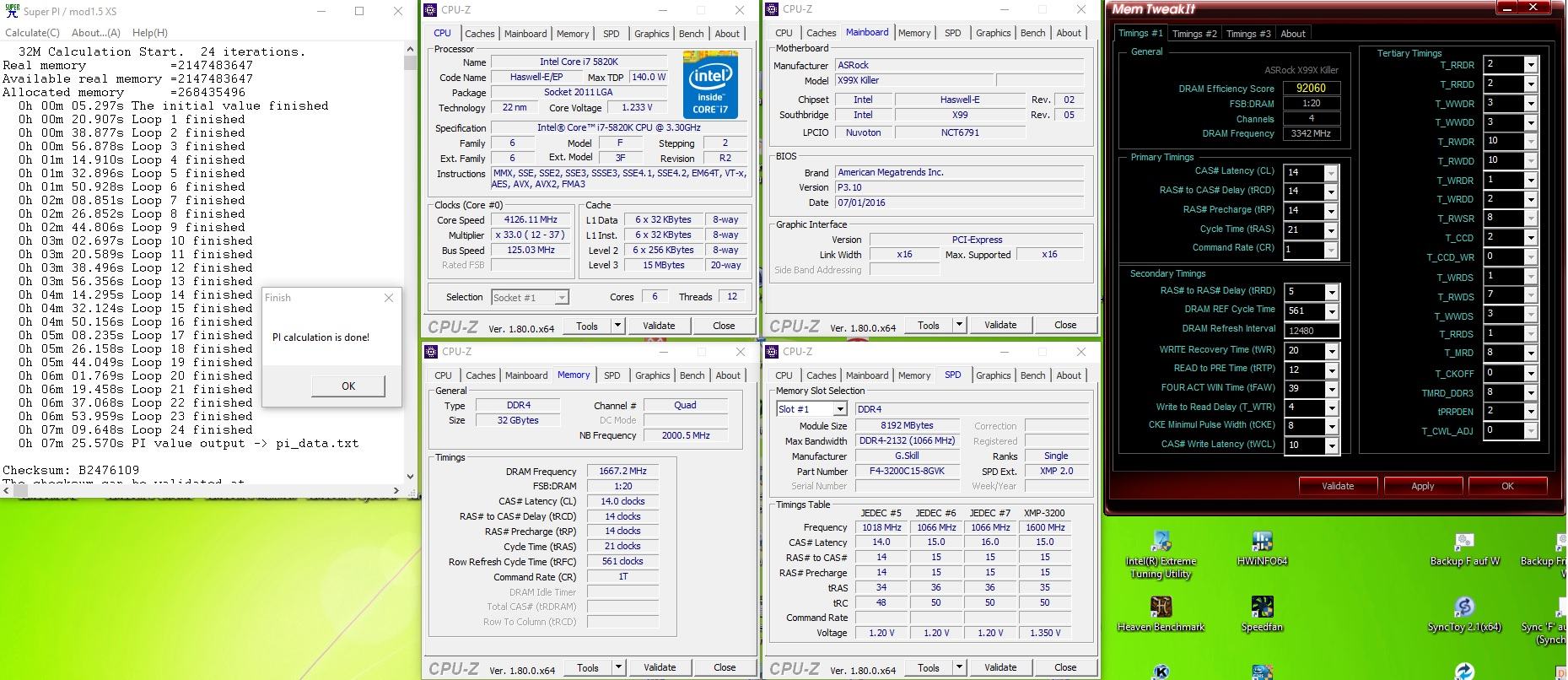Open TMRD_DDR3 dropdown in Mem TweakIt
This screenshot has height=680, width=1568.
click(x=1531, y=393)
